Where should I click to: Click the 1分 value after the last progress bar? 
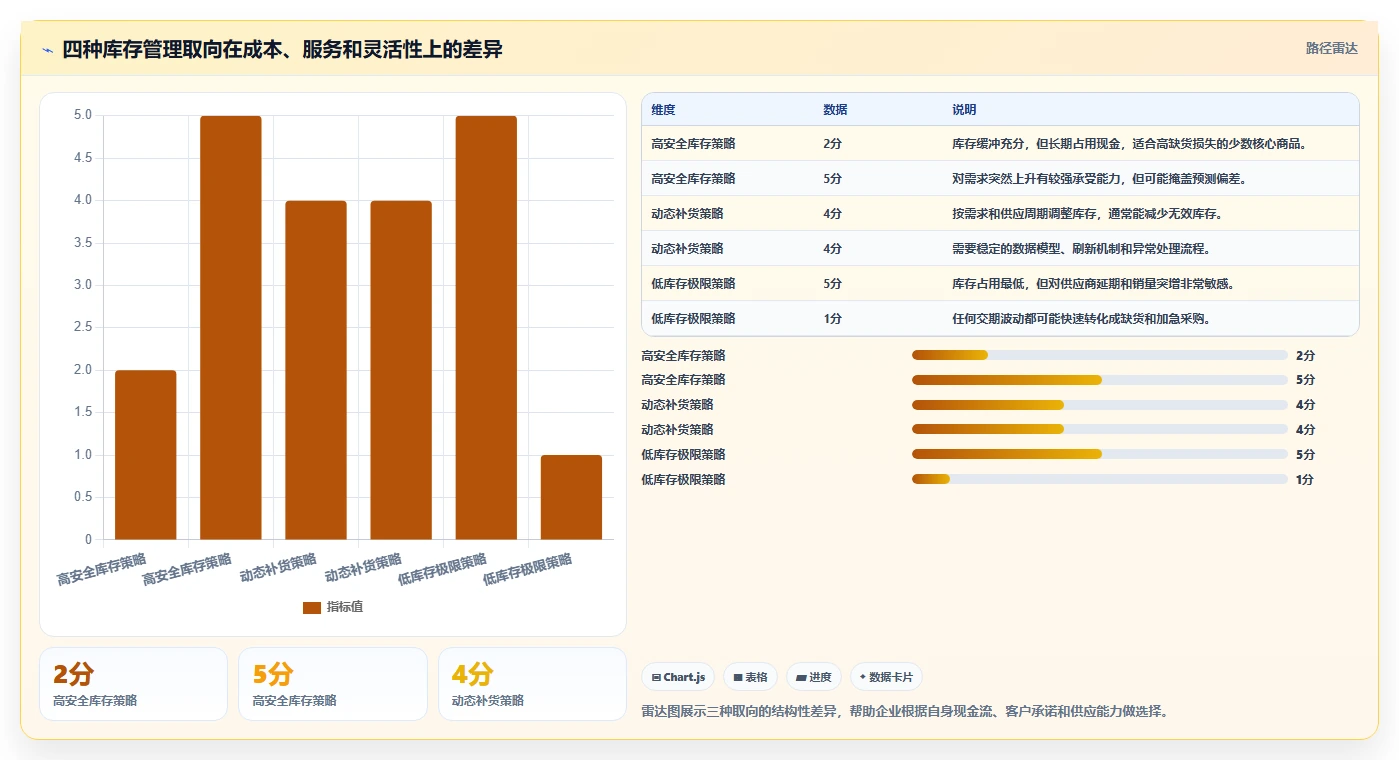coord(1305,479)
